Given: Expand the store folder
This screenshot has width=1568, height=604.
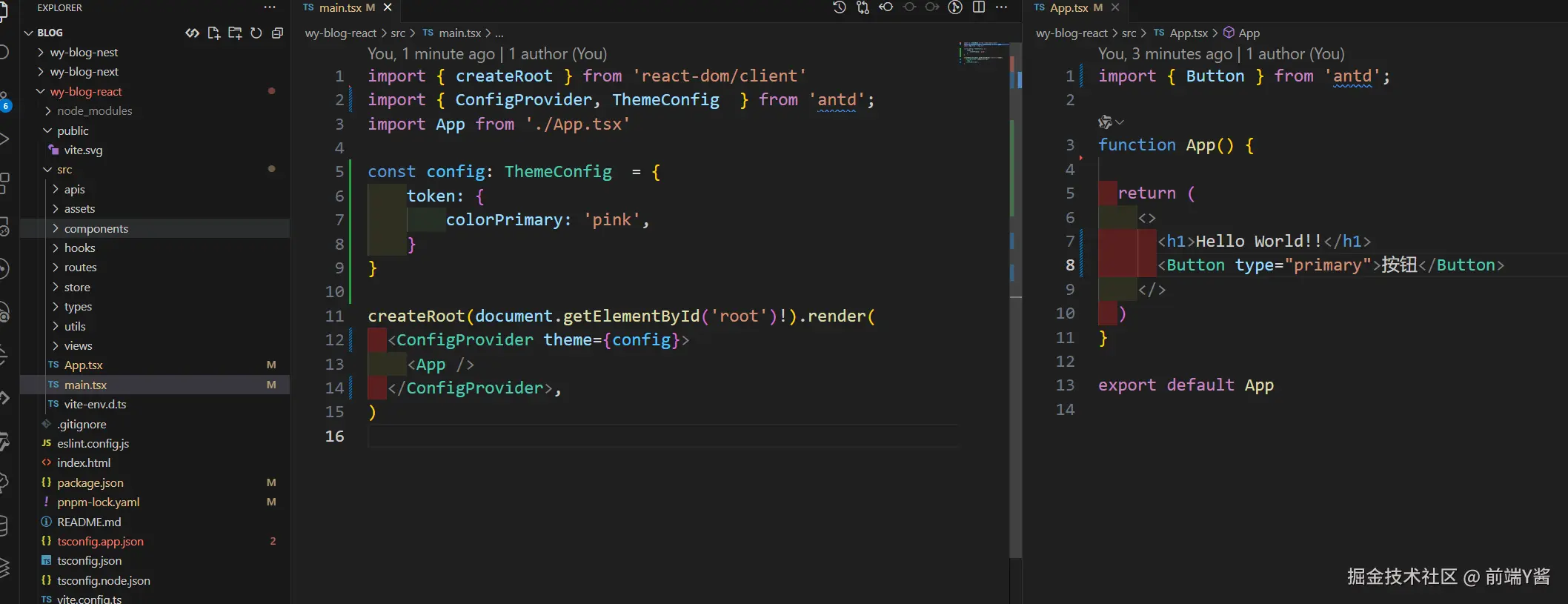Looking at the screenshot, I should coord(56,287).
